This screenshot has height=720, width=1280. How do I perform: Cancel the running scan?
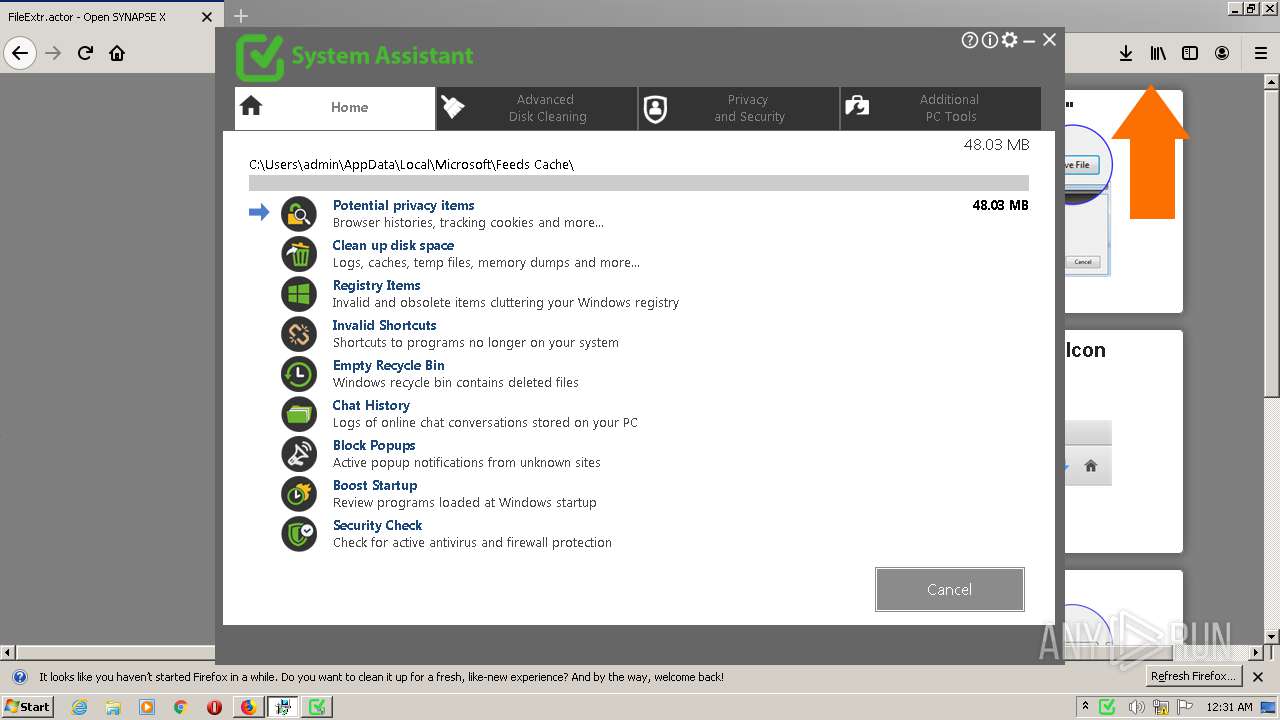pos(949,589)
